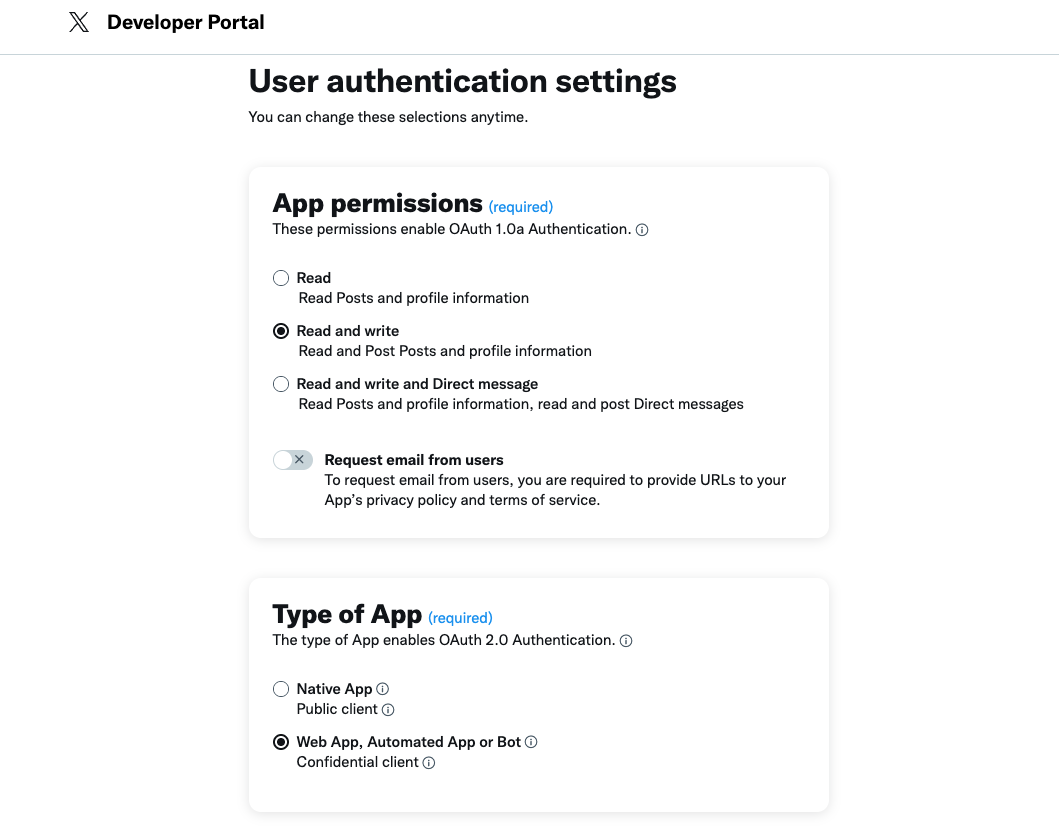1059x836 pixels.
Task: Click the X logo icon
Action: (79, 22)
